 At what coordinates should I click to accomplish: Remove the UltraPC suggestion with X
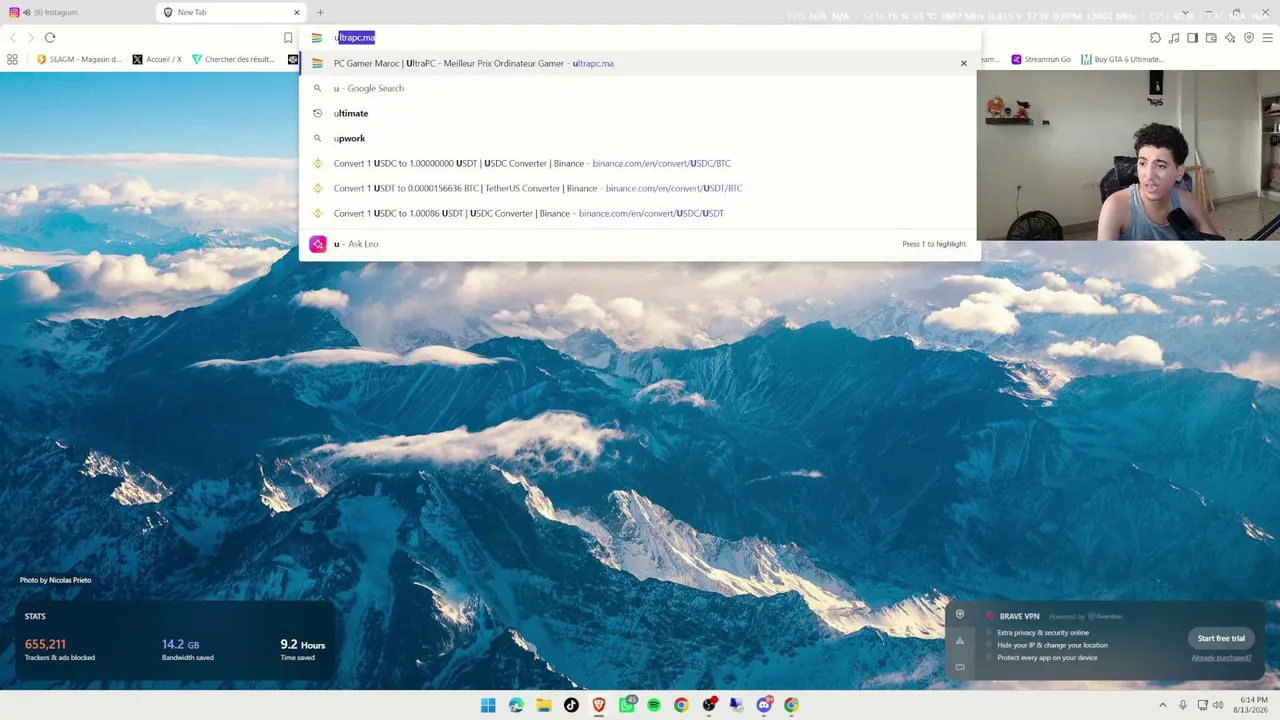(964, 63)
